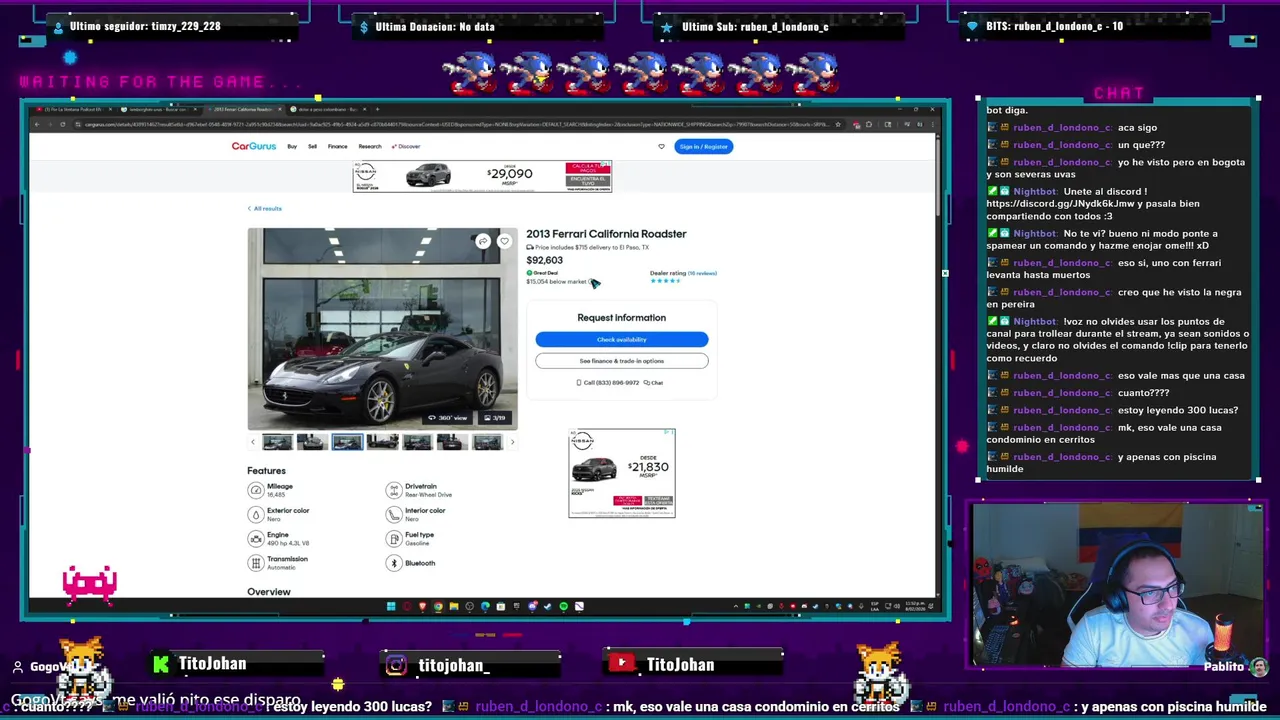Viewport: 1280px width, 720px height.
Task: Click See finance & trade-in options
Action: pyautogui.click(x=621, y=361)
